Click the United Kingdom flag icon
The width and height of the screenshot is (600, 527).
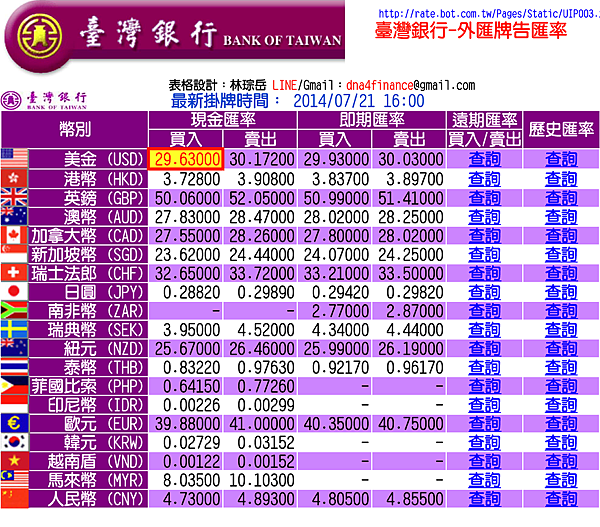coord(14,197)
